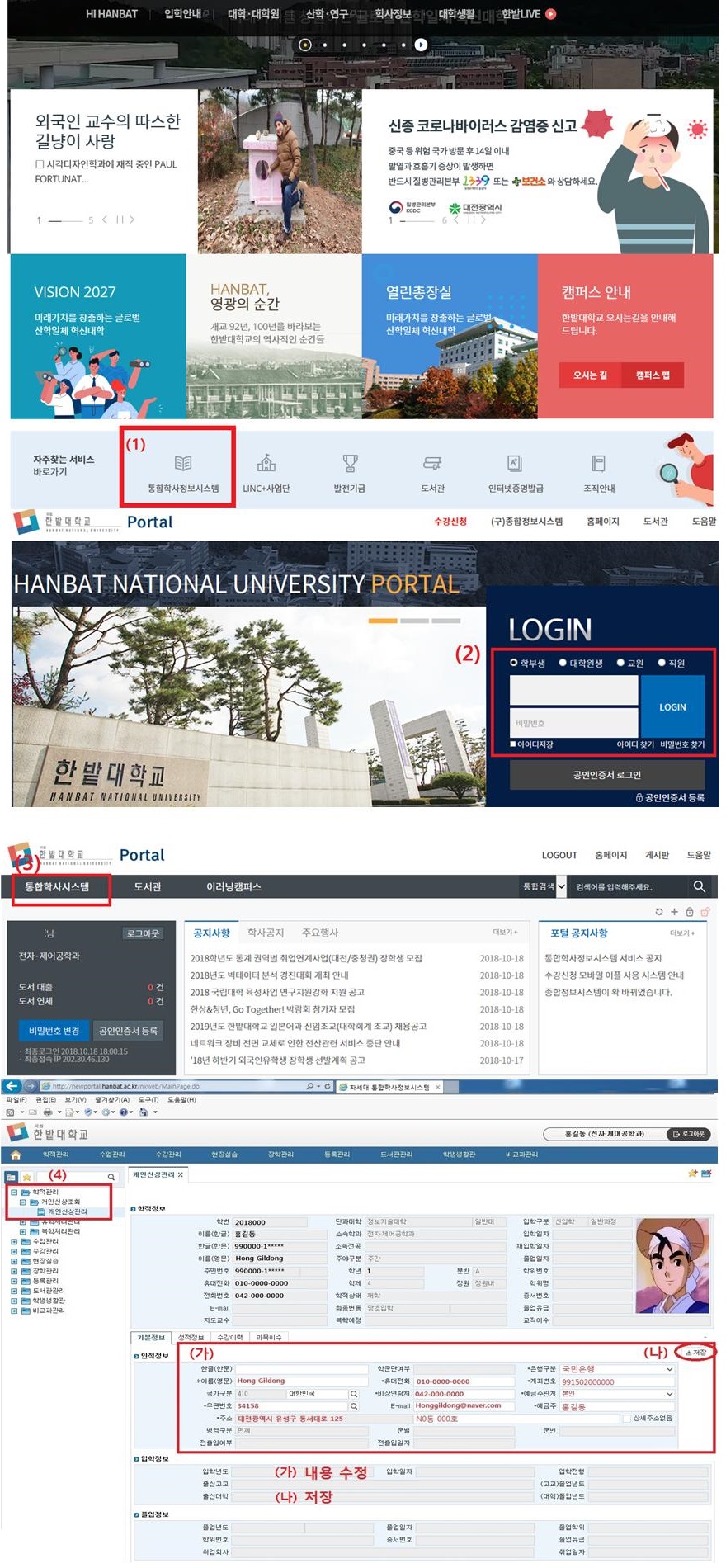Click the 발전기금 trophy icon

(350, 463)
